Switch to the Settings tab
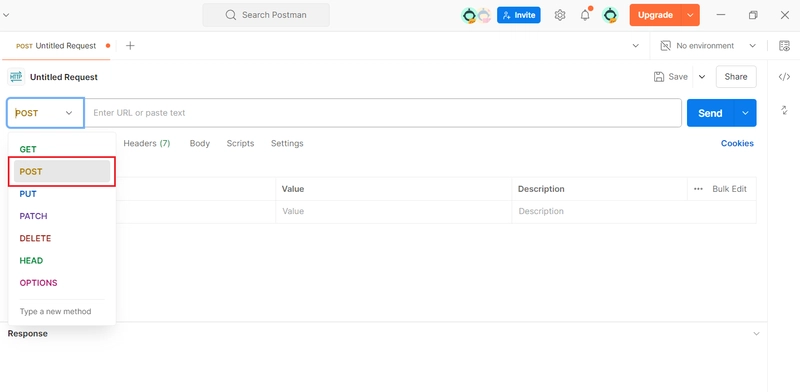The image size is (800, 392). click(x=287, y=143)
